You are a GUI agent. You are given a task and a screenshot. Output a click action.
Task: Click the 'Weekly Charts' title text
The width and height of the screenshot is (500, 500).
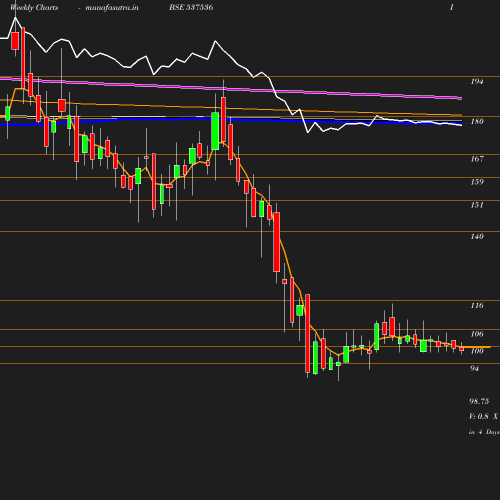pyautogui.click(x=34, y=7)
